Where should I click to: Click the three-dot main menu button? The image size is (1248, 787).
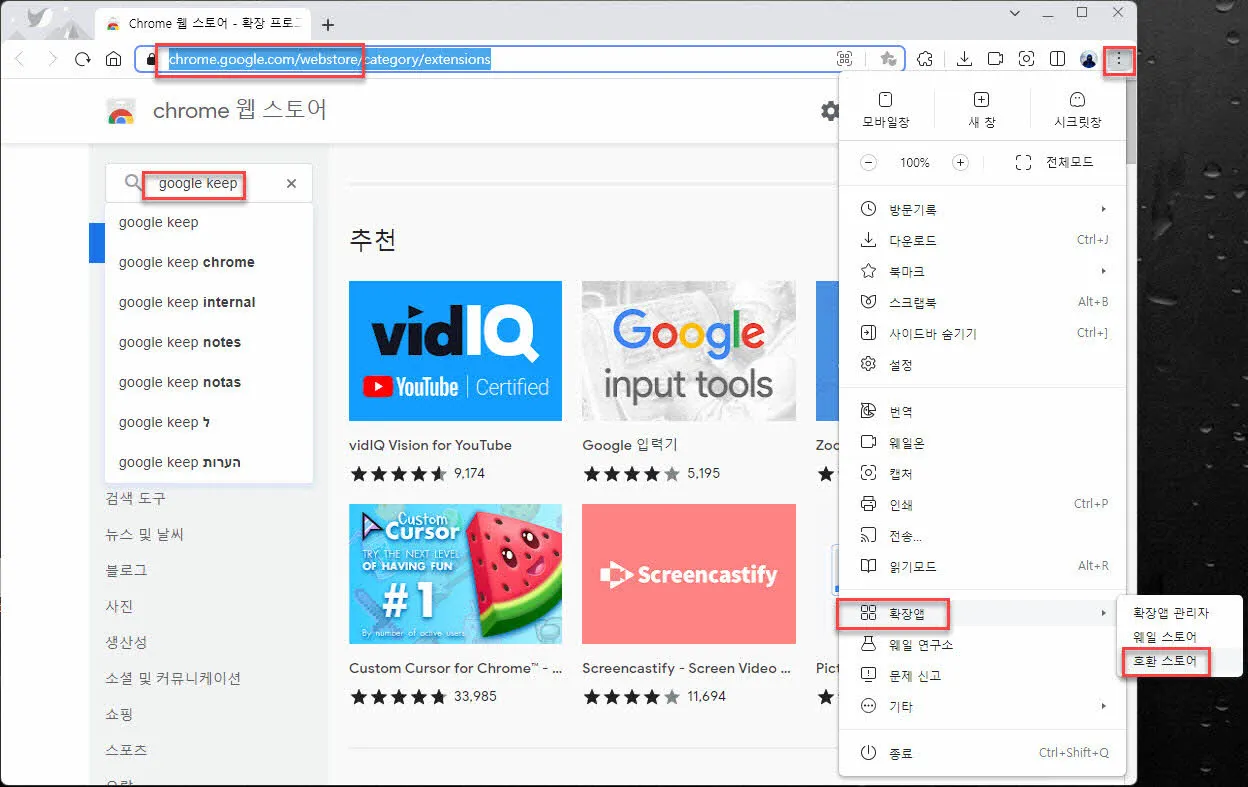tap(1119, 60)
